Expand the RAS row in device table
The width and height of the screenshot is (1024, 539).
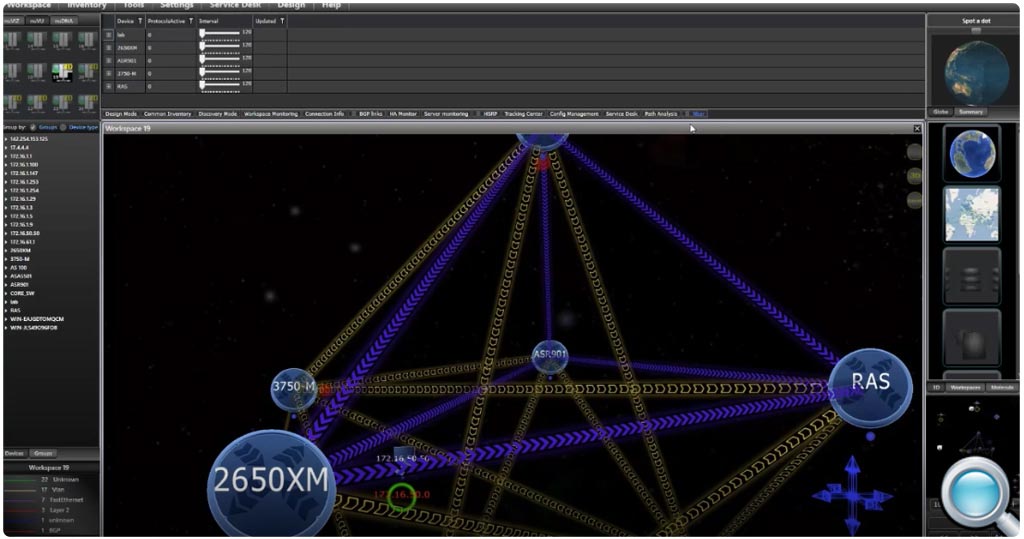[108, 86]
